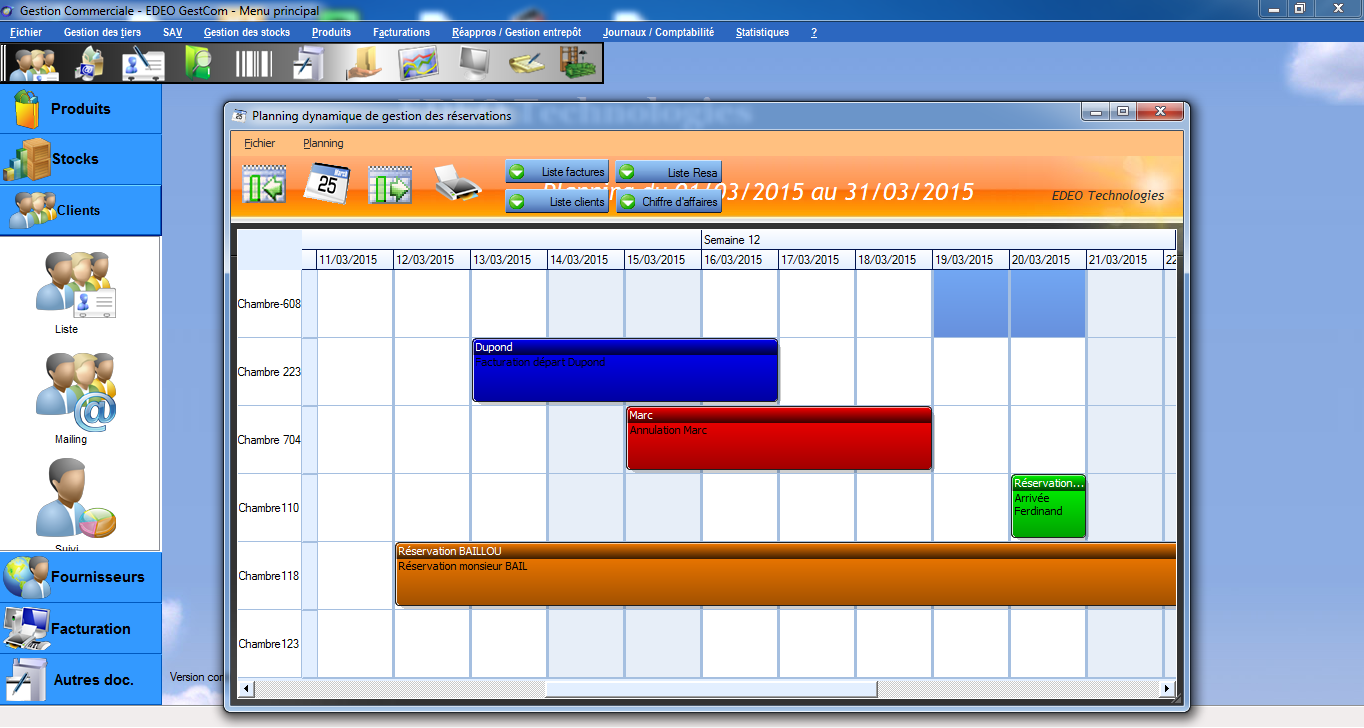Open the Liste Resa dropdown button
This screenshot has width=1364, height=728.
coord(668,173)
